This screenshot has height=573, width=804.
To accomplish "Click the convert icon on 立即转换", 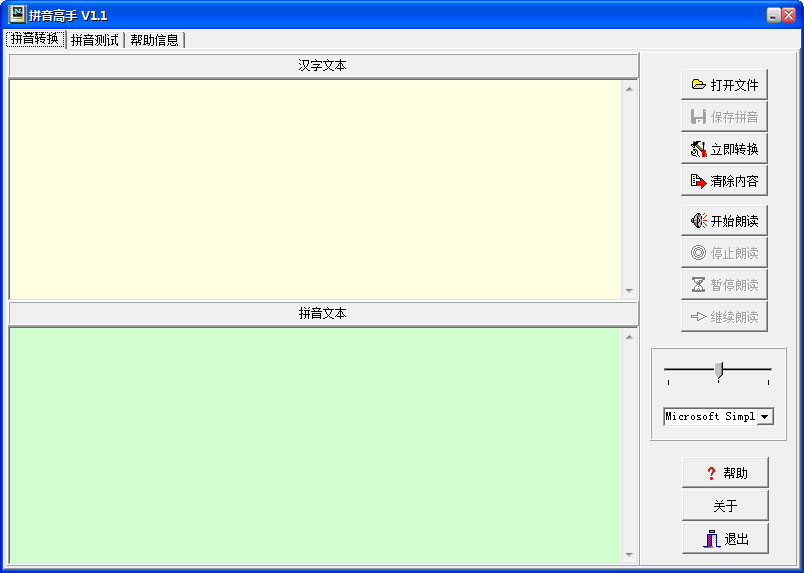I will [x=698, y=149].
